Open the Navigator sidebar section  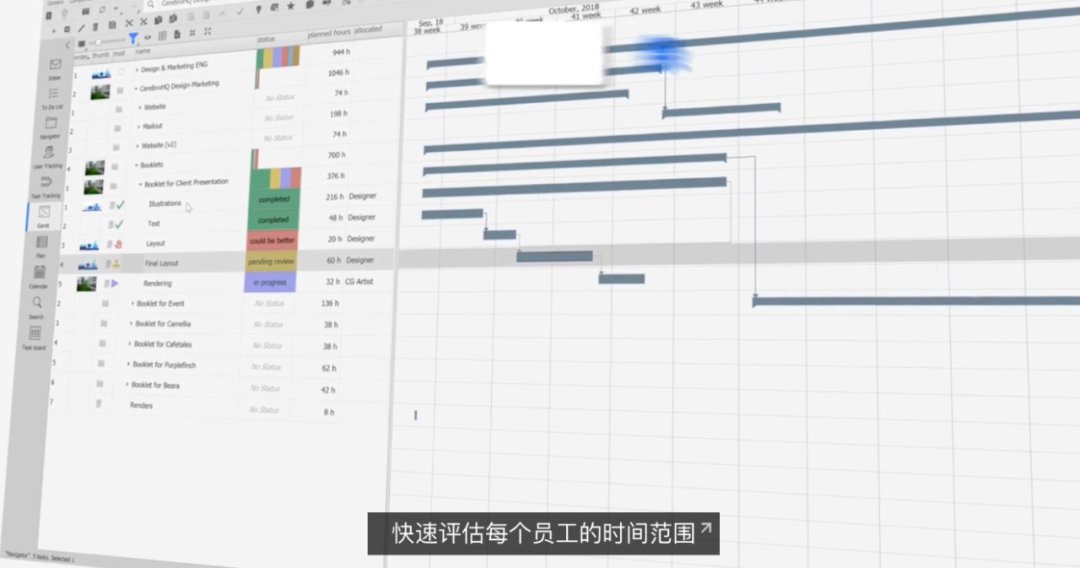(x=51, y=127)
